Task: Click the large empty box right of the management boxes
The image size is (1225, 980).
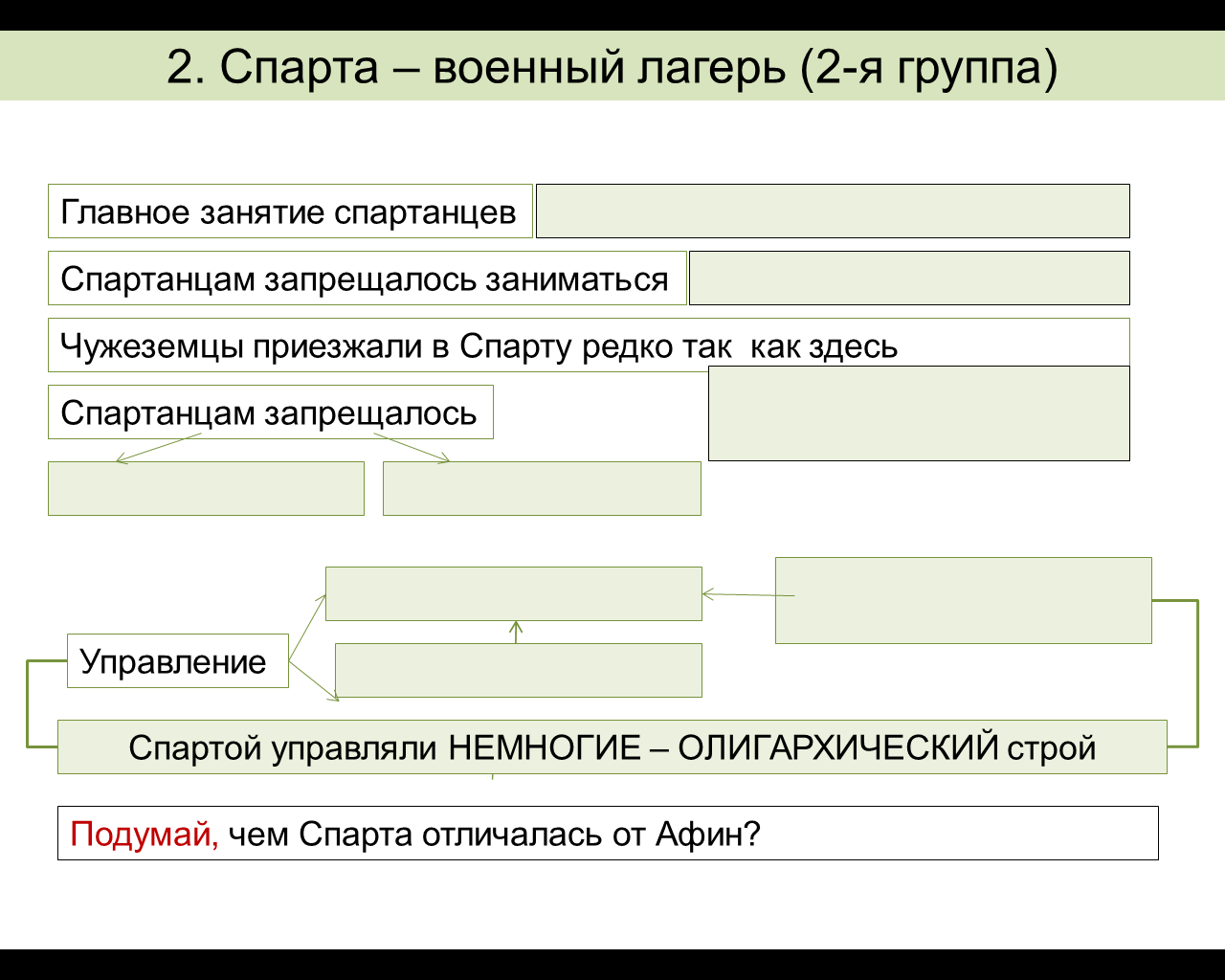Action: [x=963, y=601]
